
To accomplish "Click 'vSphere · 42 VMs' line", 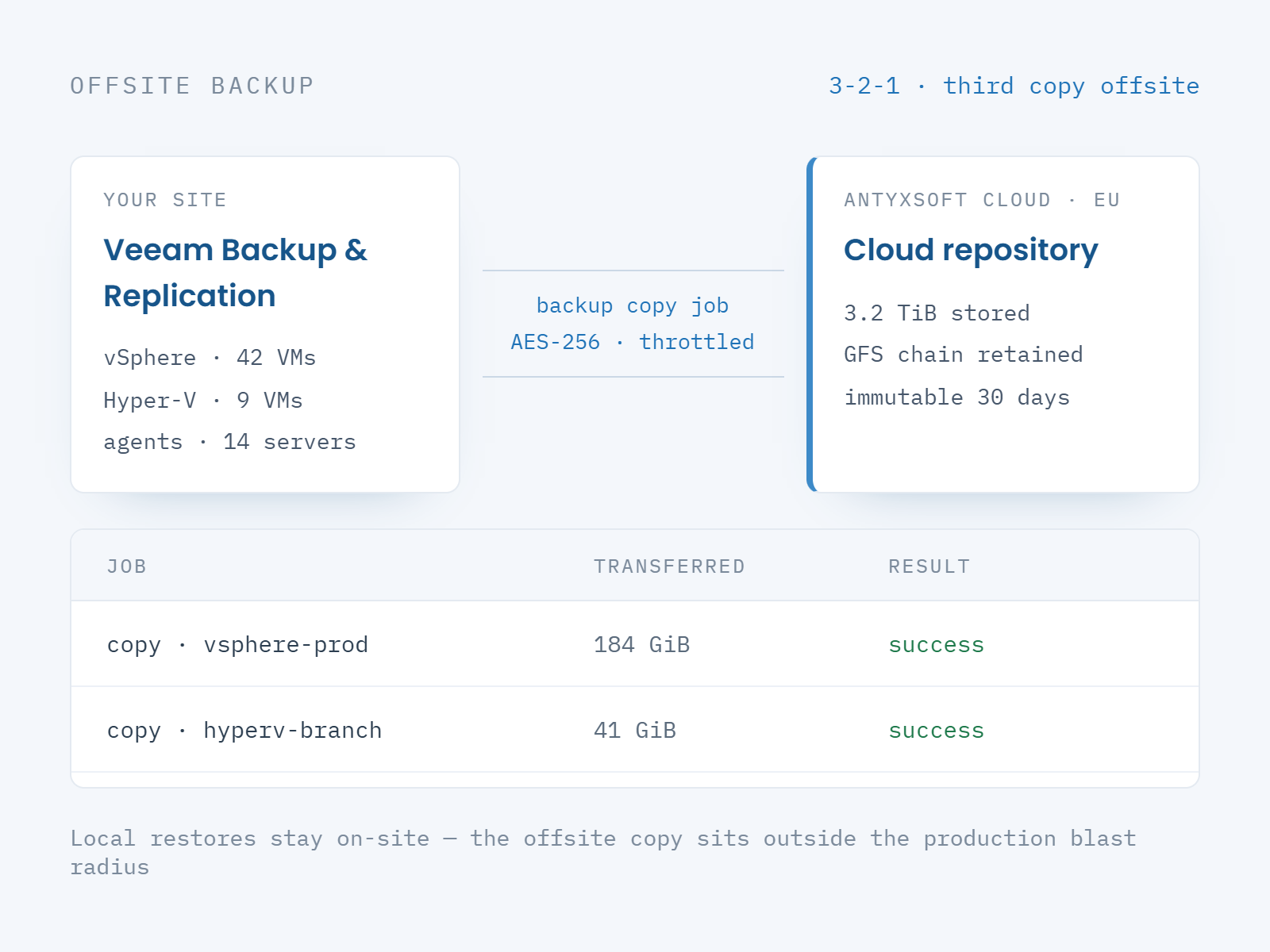I will pos(210,358).
